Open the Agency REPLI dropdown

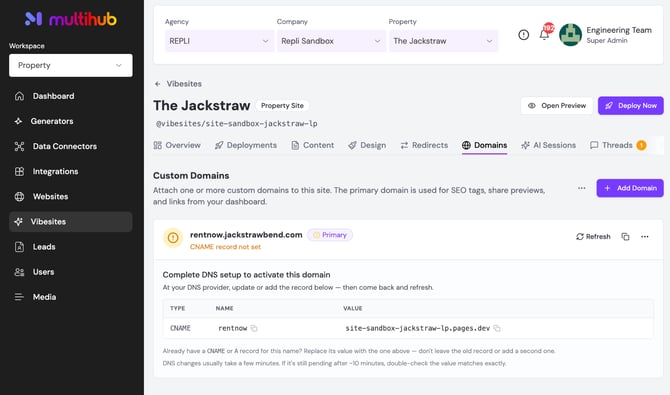point(219,41)
